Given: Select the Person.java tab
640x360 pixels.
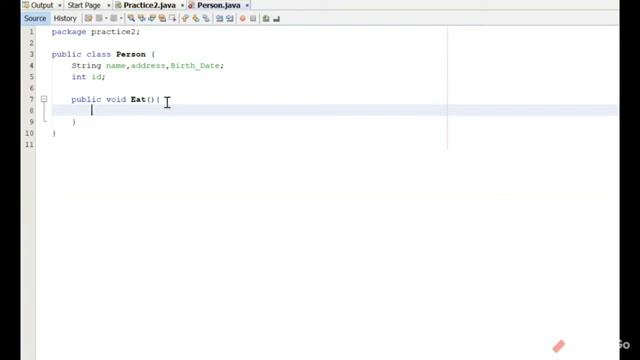Looking at the screenshot, I should tap(219, 5).
